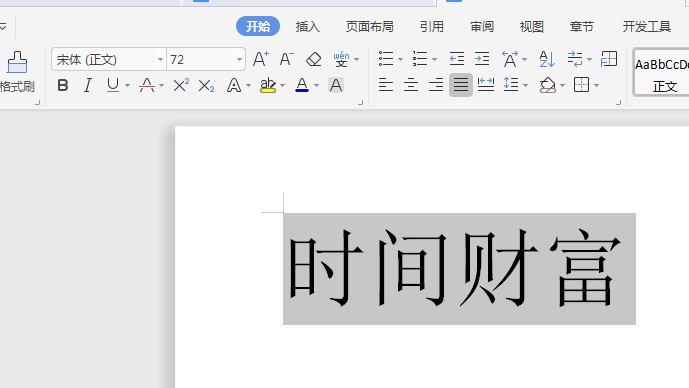Open shading color dropdown arrow
The image size is (689, 388).
coord(562,85)
